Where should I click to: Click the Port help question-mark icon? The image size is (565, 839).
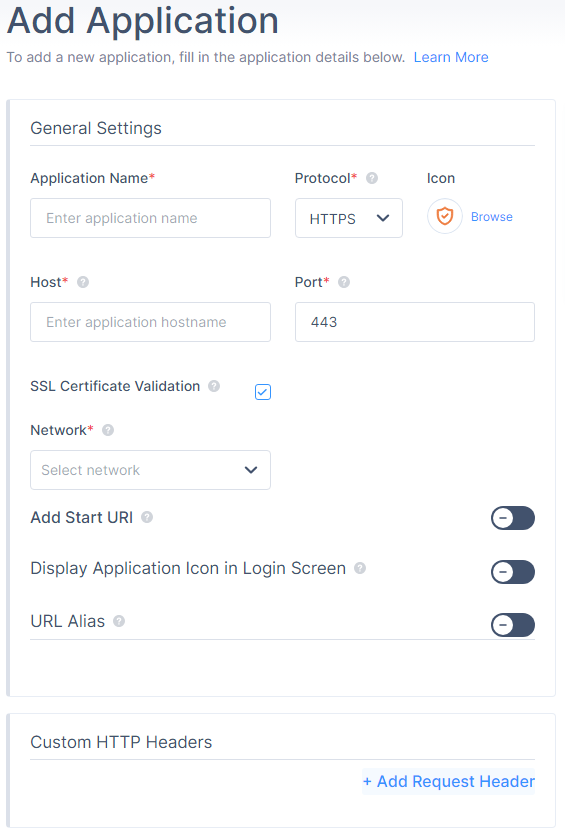344,282
